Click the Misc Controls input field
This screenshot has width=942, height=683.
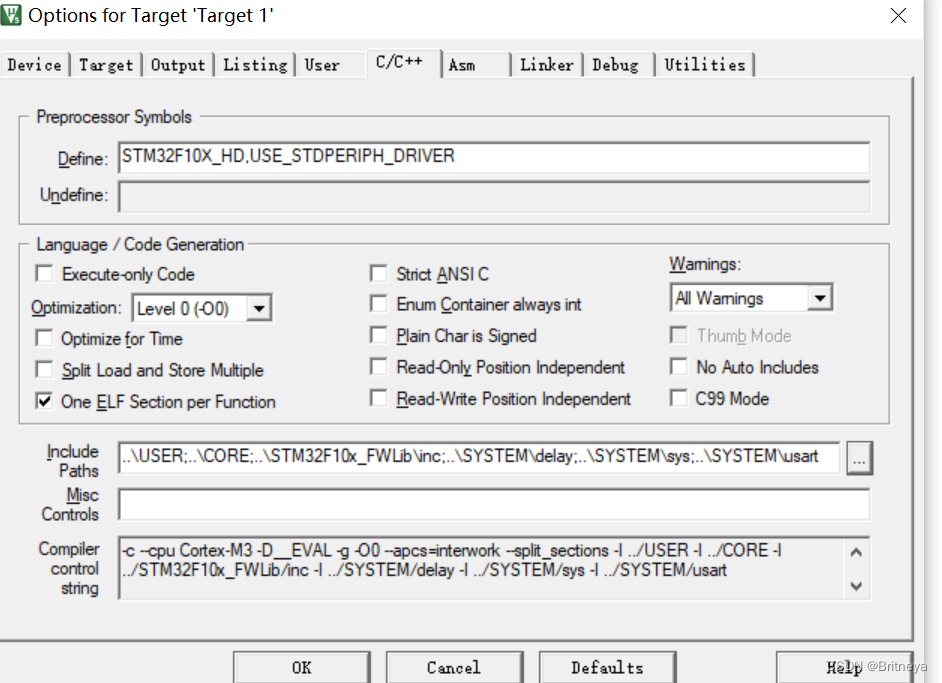[494, 504]
